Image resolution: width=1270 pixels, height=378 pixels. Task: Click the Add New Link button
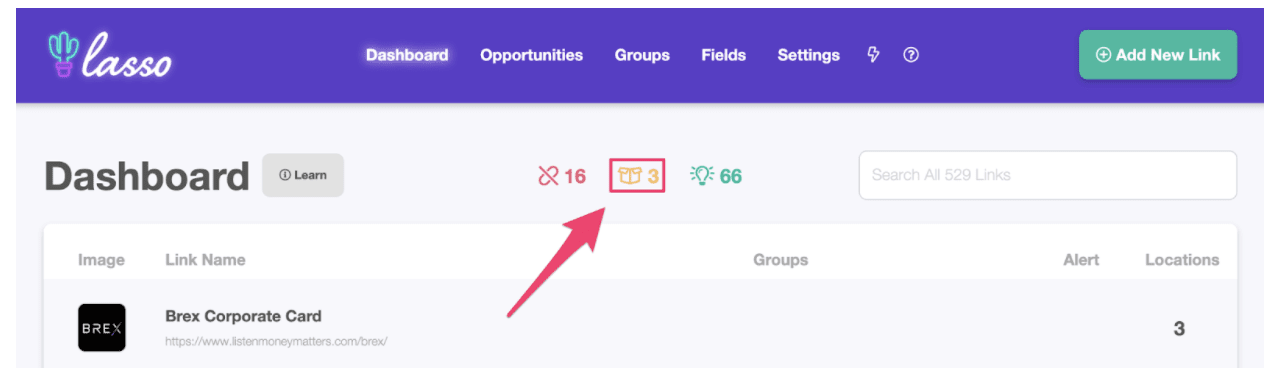(x=1158, y=55)
